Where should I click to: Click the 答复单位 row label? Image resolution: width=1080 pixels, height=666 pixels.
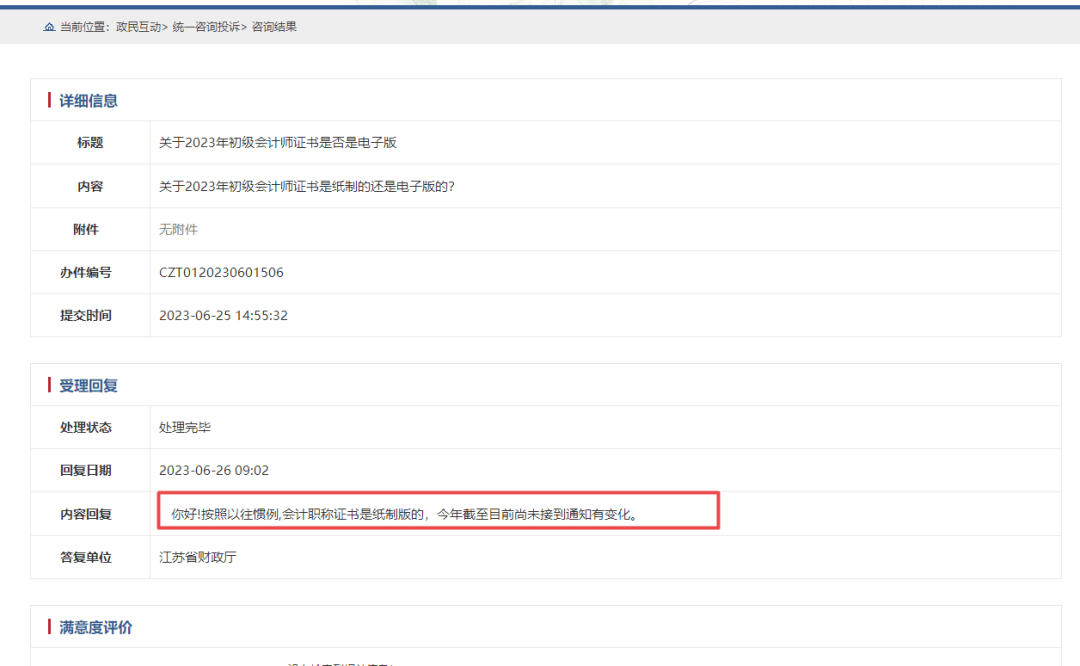pyautogui.click(x=85, y=557)
